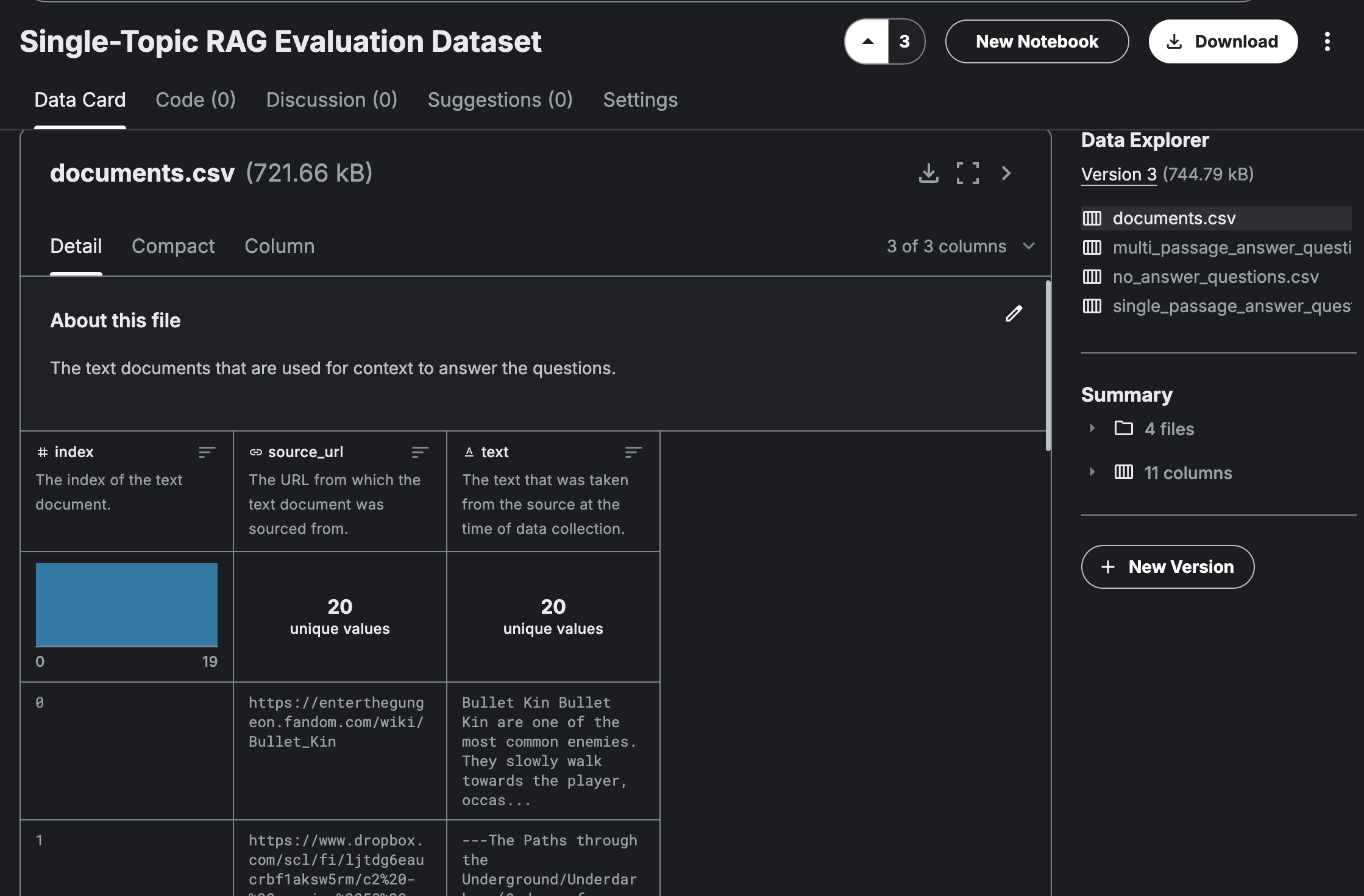This screenshot has width=1364, height=896.
Task: Open the Suggestions (0) tab
Action: pyautogui.click(x=500, y=100)
